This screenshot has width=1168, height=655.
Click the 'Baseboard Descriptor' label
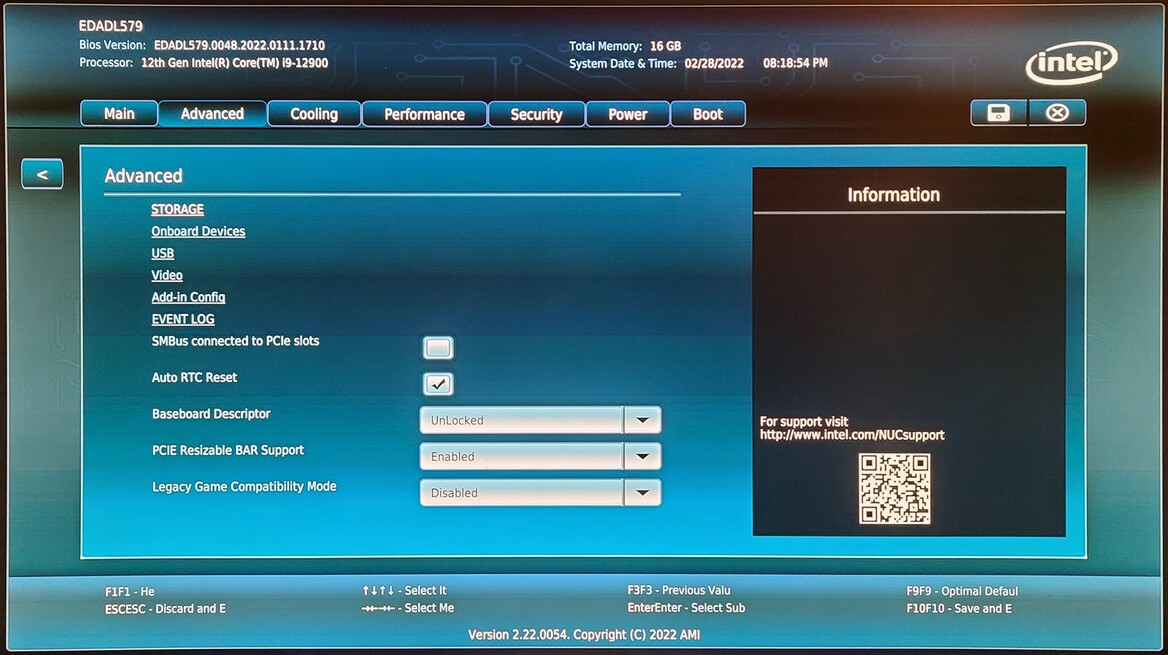211,414
